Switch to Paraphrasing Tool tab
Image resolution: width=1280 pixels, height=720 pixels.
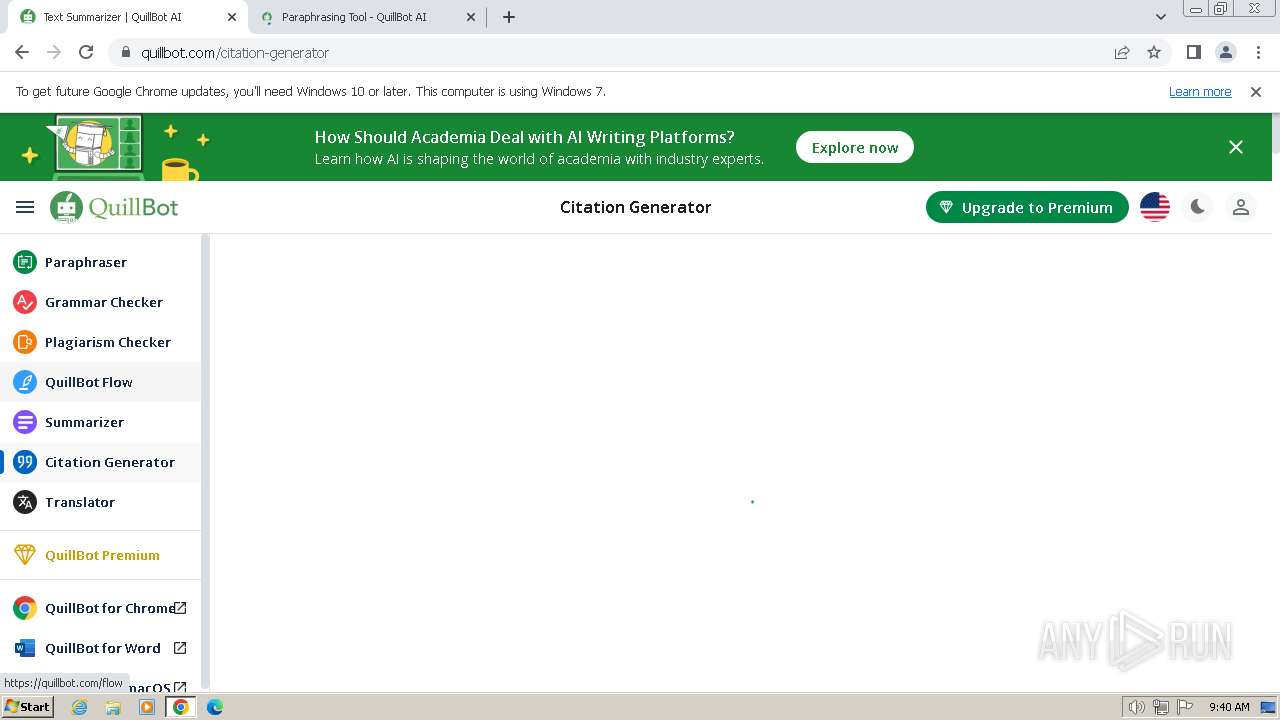(366, 17)
